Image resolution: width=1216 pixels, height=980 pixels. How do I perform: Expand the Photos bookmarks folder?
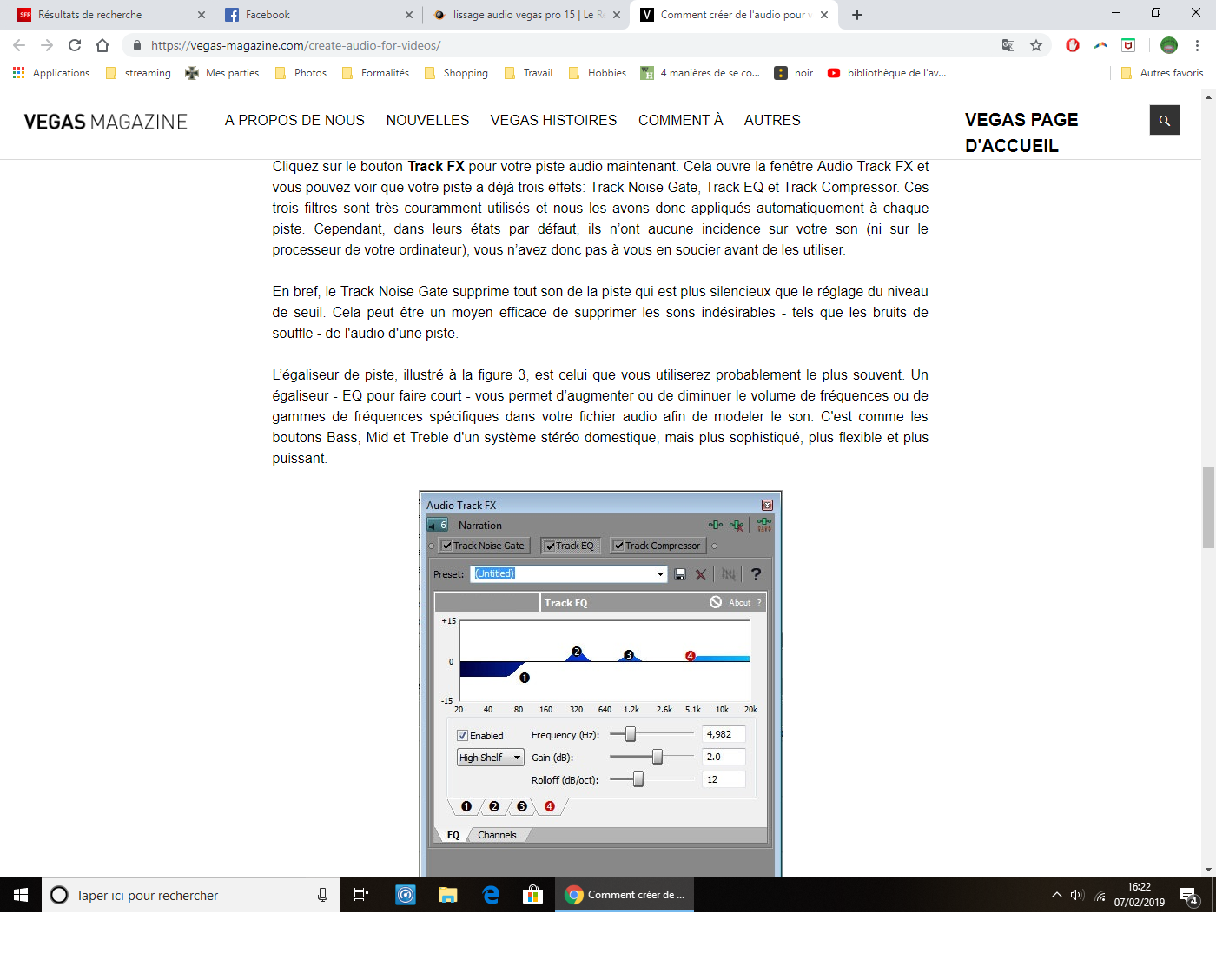coord(301,73)
